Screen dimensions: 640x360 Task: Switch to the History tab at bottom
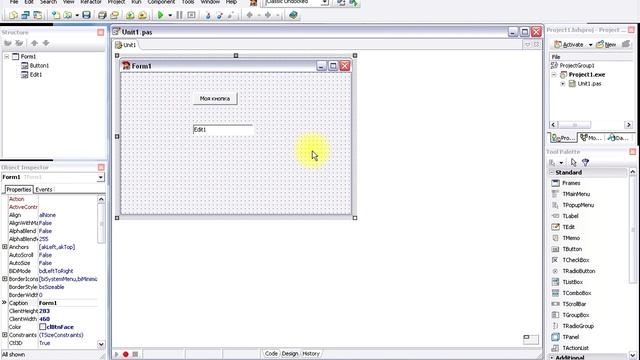point(311,353)
